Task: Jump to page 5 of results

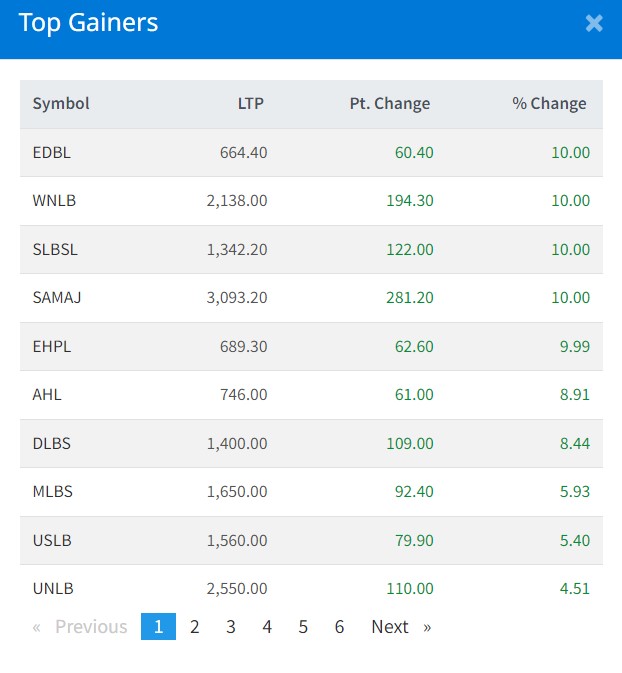Action: (303, 627)
